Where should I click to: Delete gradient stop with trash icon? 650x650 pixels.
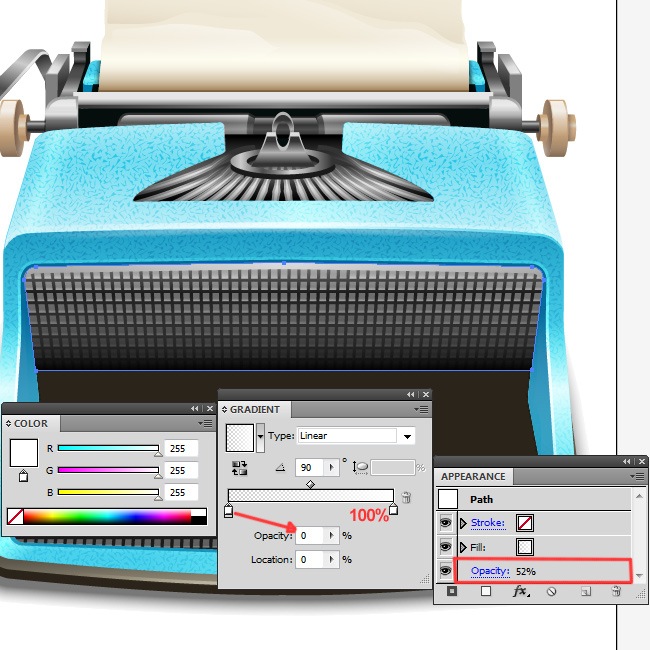pyautogui.click(x=406, y=497)
